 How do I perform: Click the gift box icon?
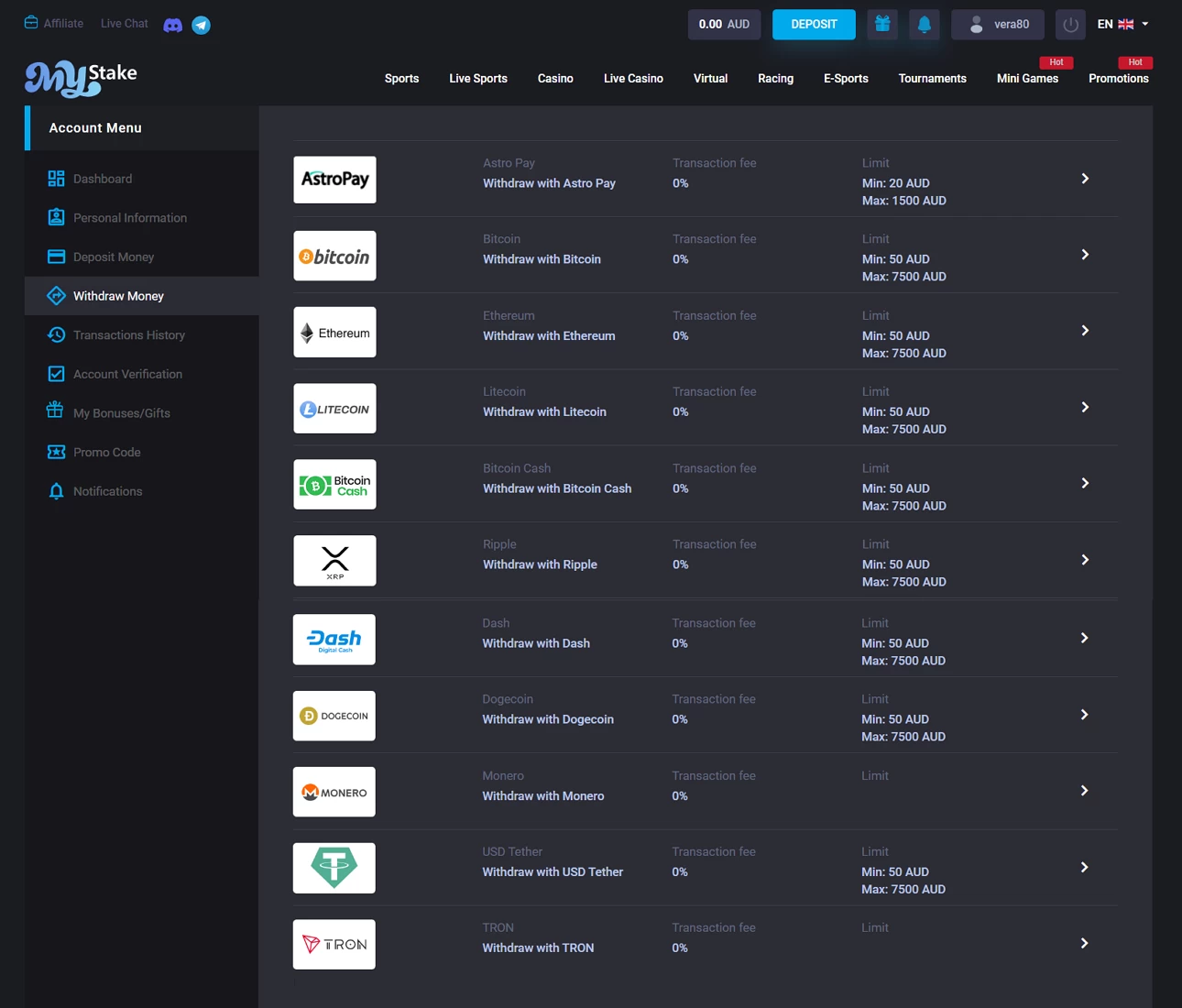(882, 24)
